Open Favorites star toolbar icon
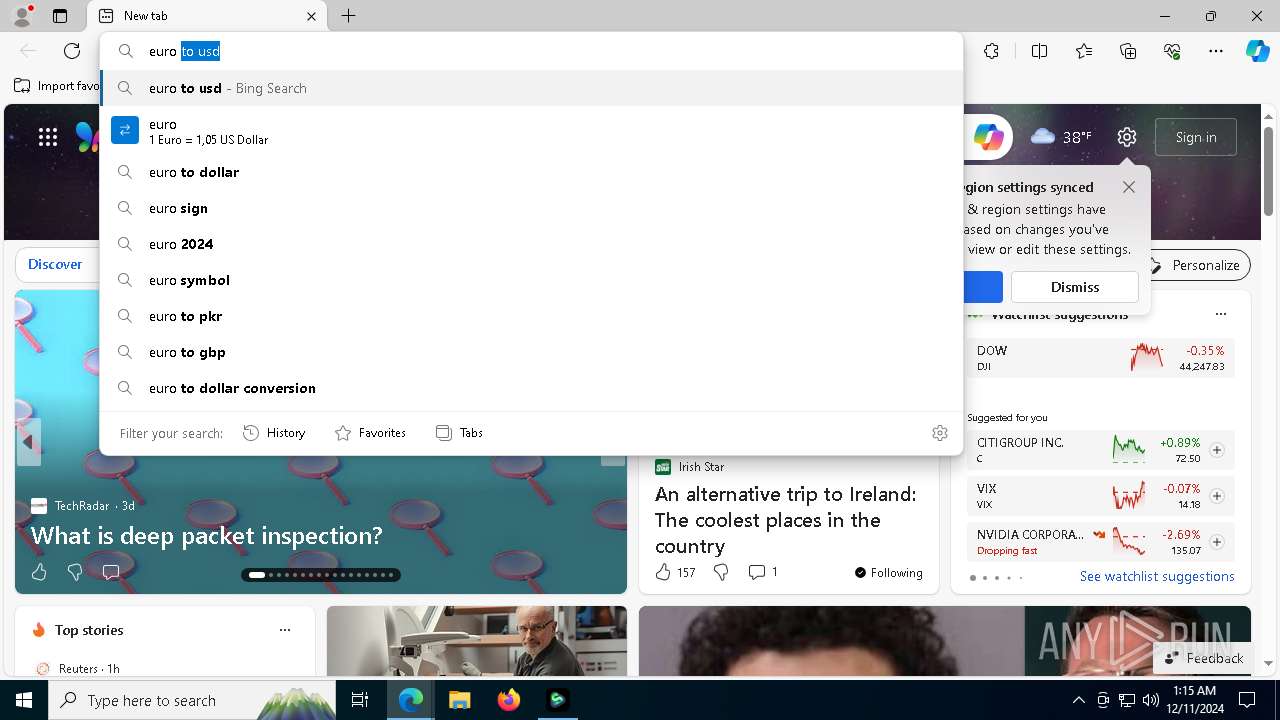 pos(1084,51)
